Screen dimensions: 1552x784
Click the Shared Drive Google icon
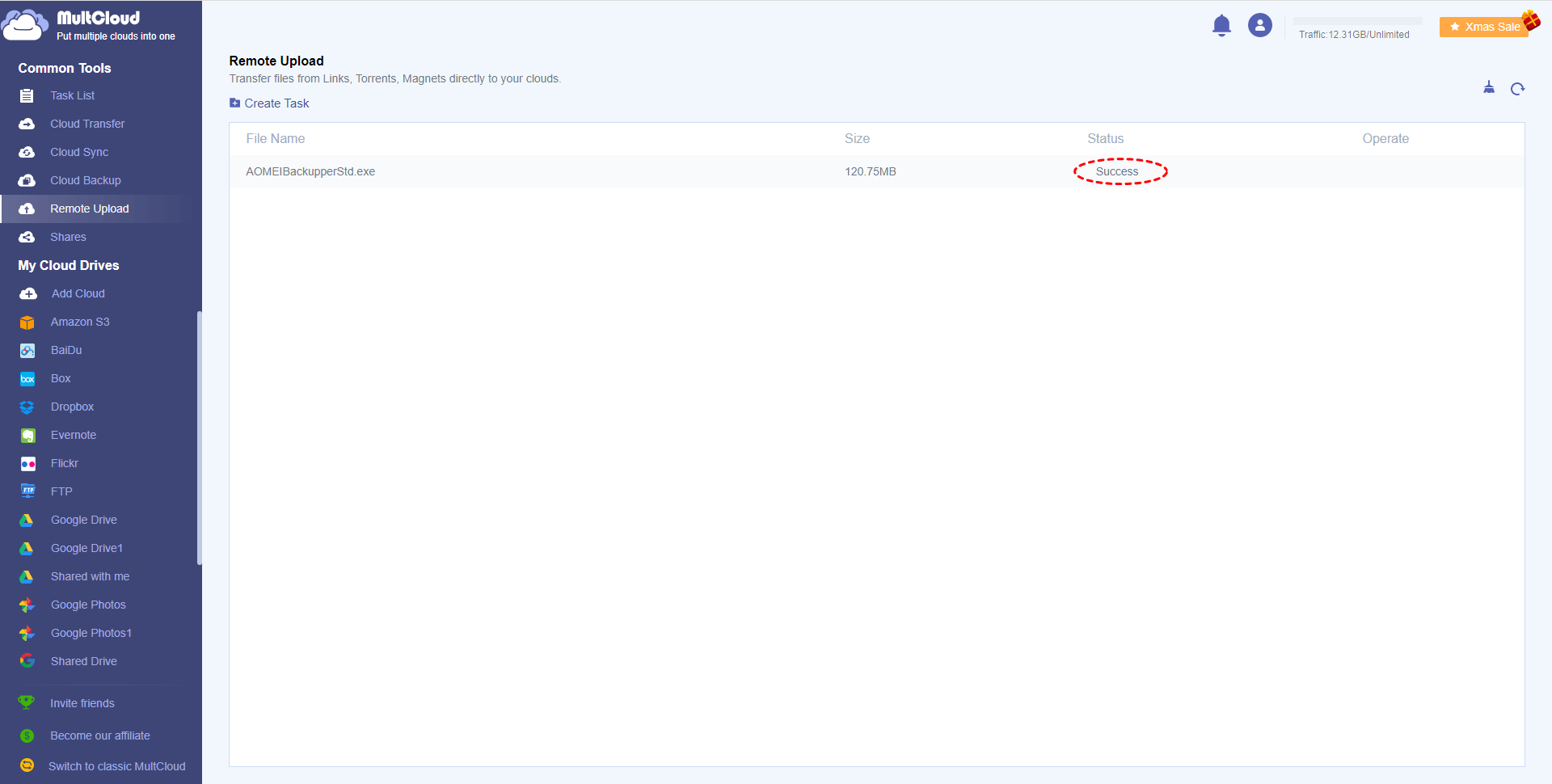coord(27,661)
